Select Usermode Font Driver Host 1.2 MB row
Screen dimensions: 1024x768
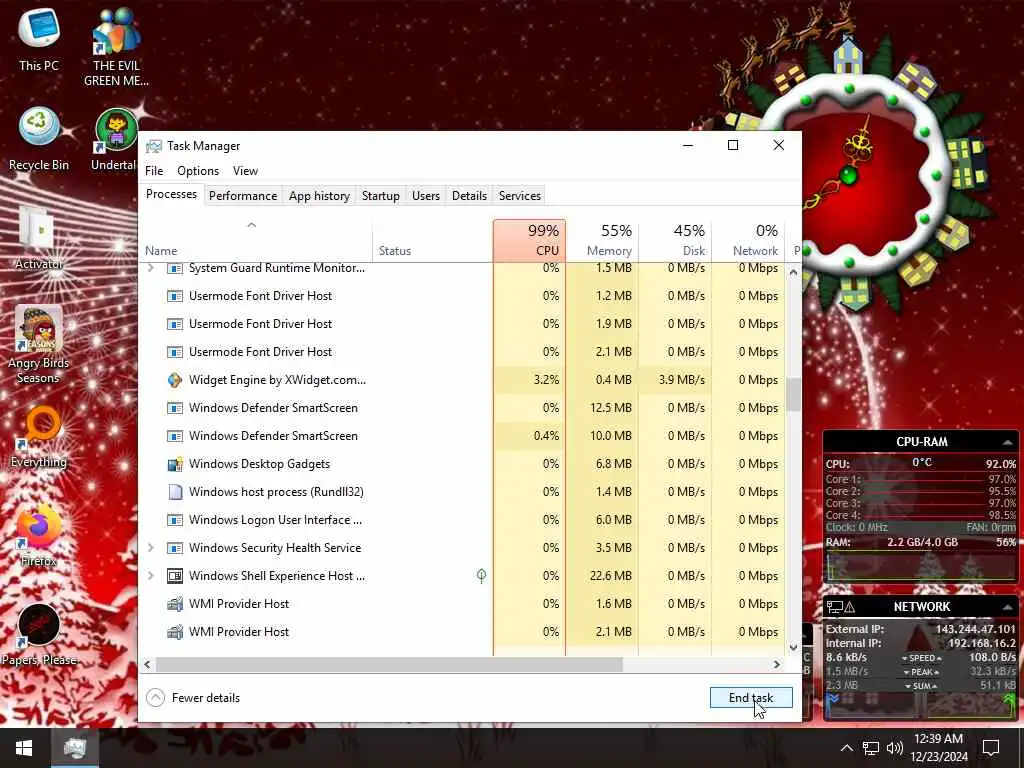462,296
